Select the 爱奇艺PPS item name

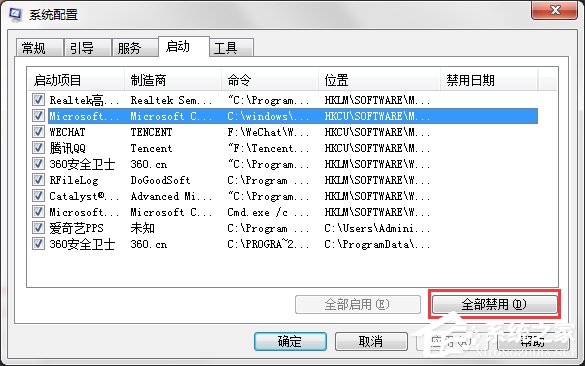pyautogui.click(x=76, y=228)
